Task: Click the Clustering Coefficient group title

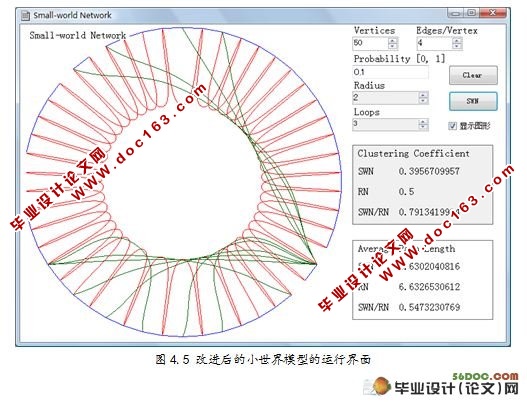Action: (413, 154)
